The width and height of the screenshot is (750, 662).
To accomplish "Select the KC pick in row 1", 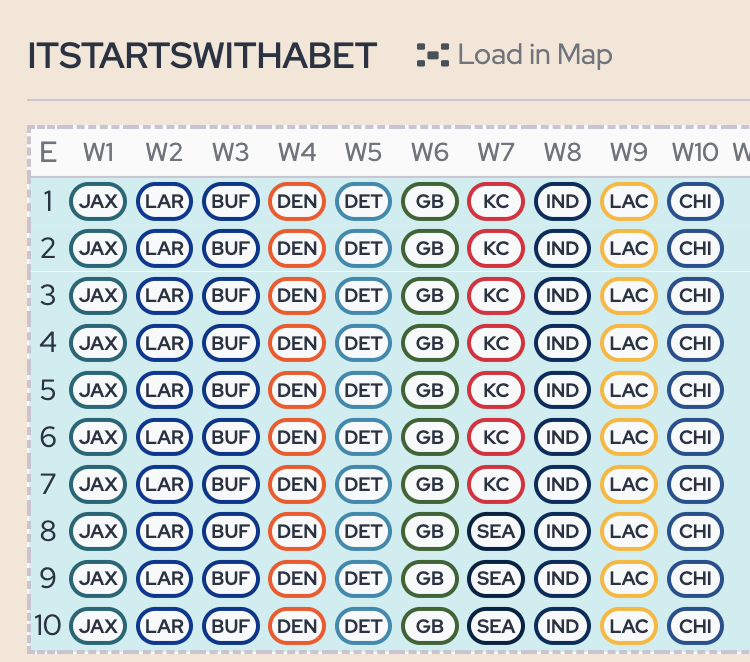I will coord(496,201).
